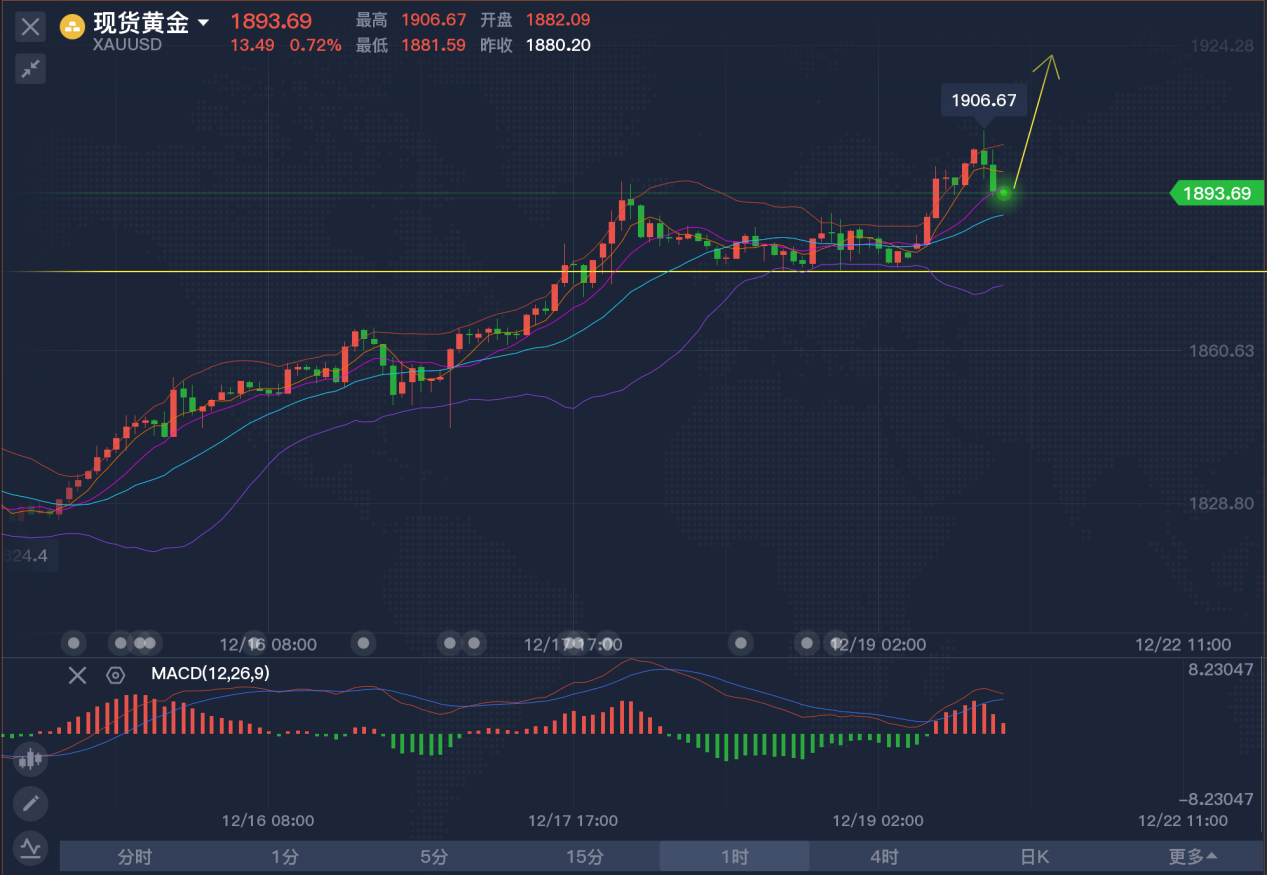Screen dimensions: 1267x875
Task: Click the large red 1893.69 header price
Action: click(271, 21)
